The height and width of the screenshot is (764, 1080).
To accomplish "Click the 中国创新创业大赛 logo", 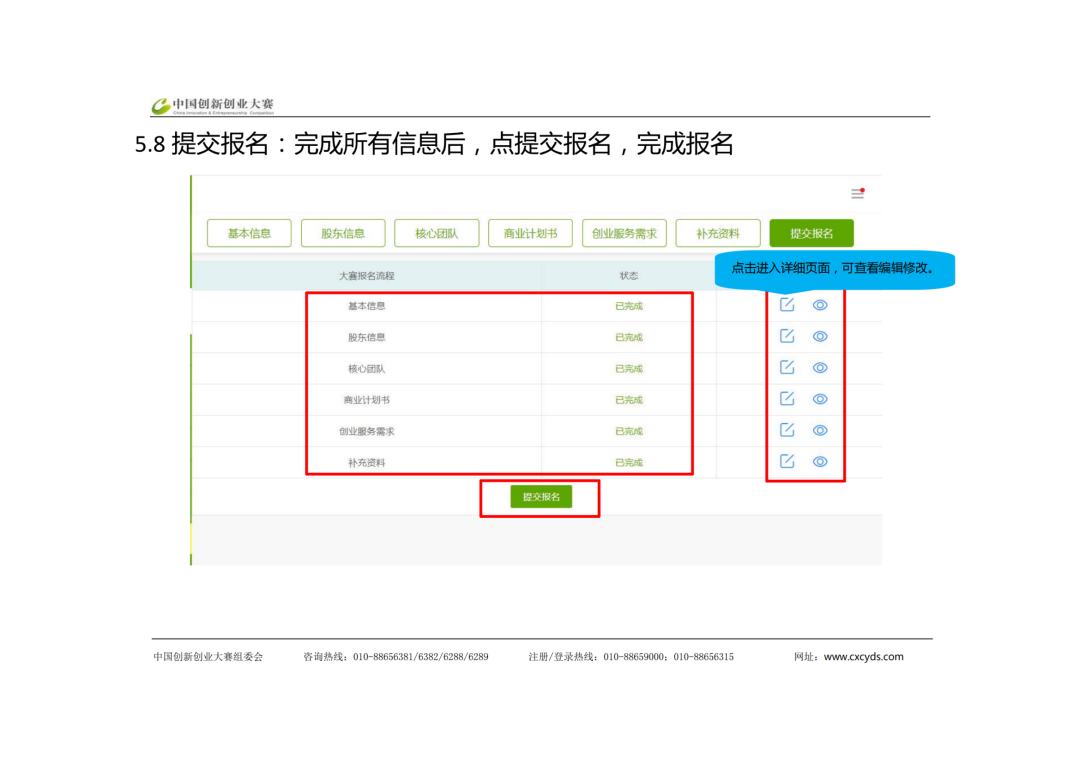I will (213, 105).
